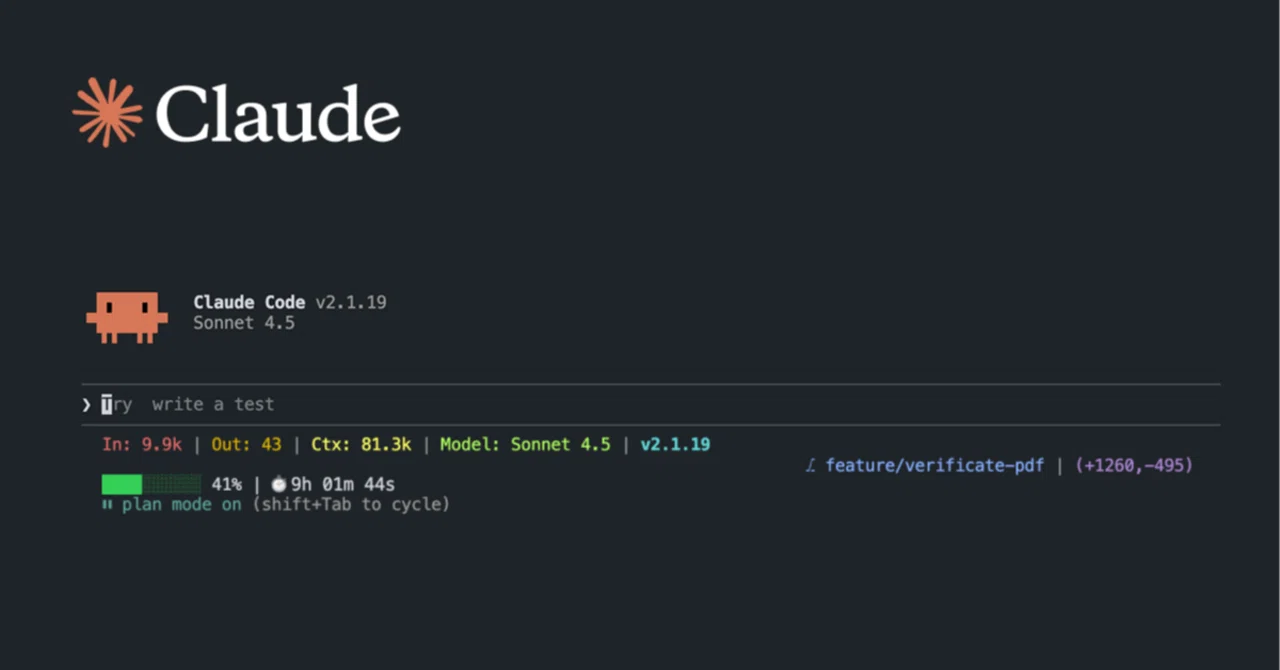The width and height of the screenshot is (1280, 670).
Task: Click the prompt chevron at input line
Action: click(87, 404)
